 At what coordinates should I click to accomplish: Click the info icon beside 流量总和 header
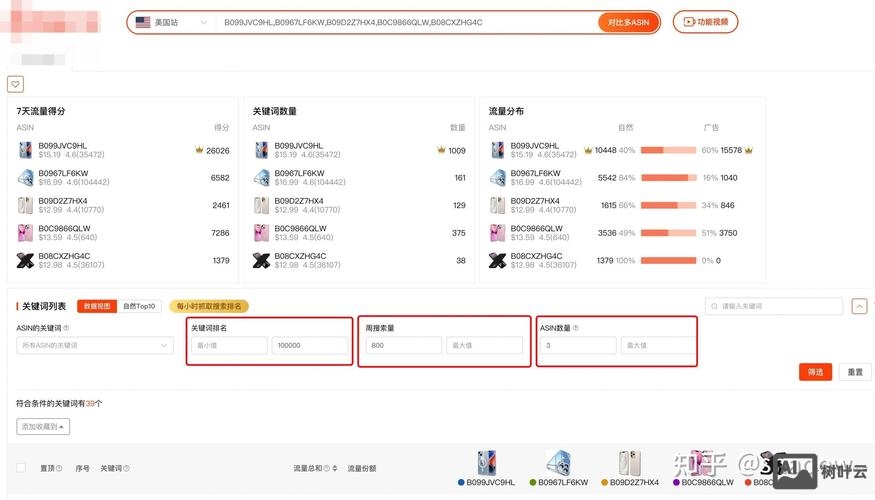326,468
